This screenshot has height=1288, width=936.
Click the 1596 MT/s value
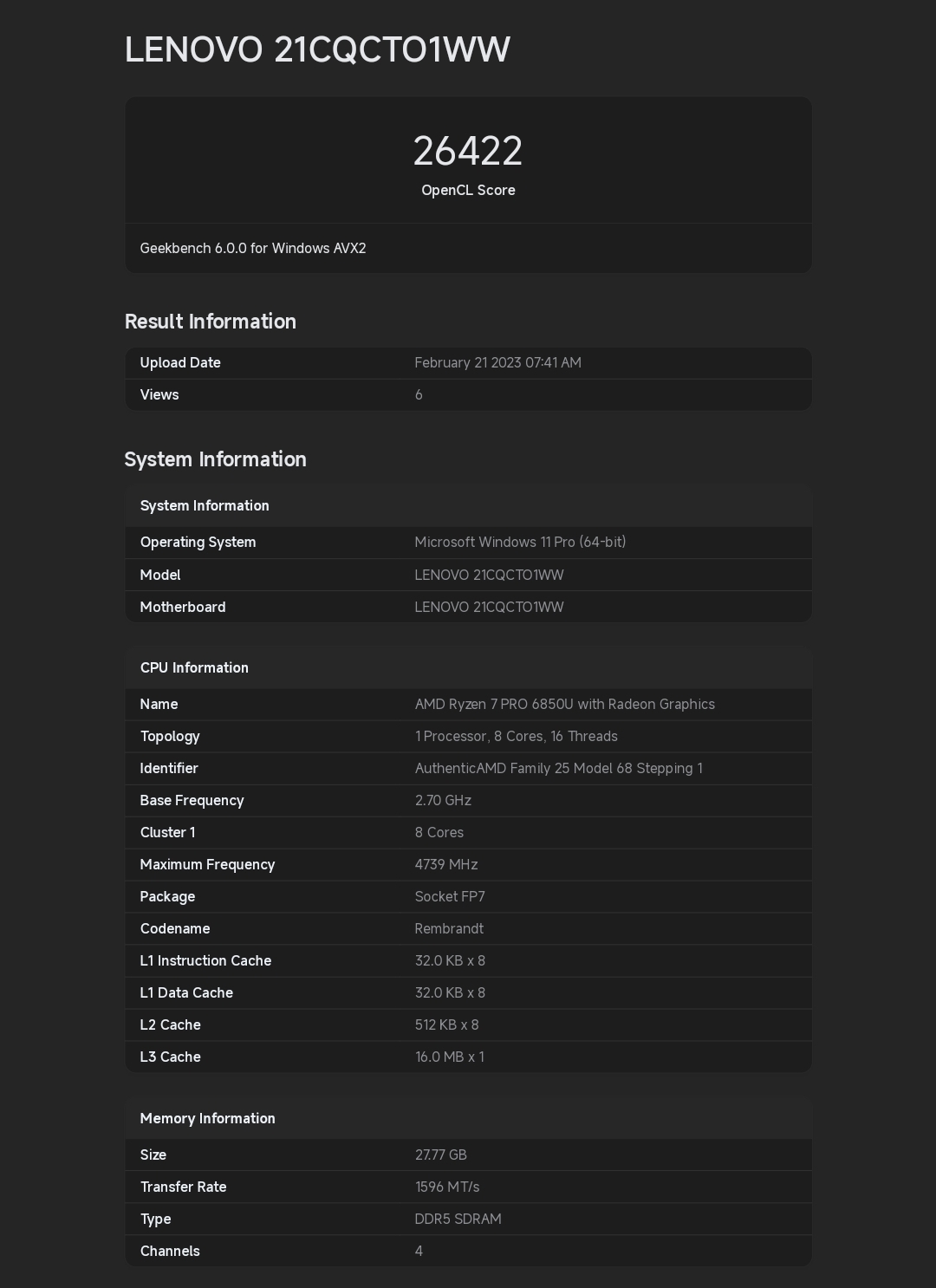447,1187
